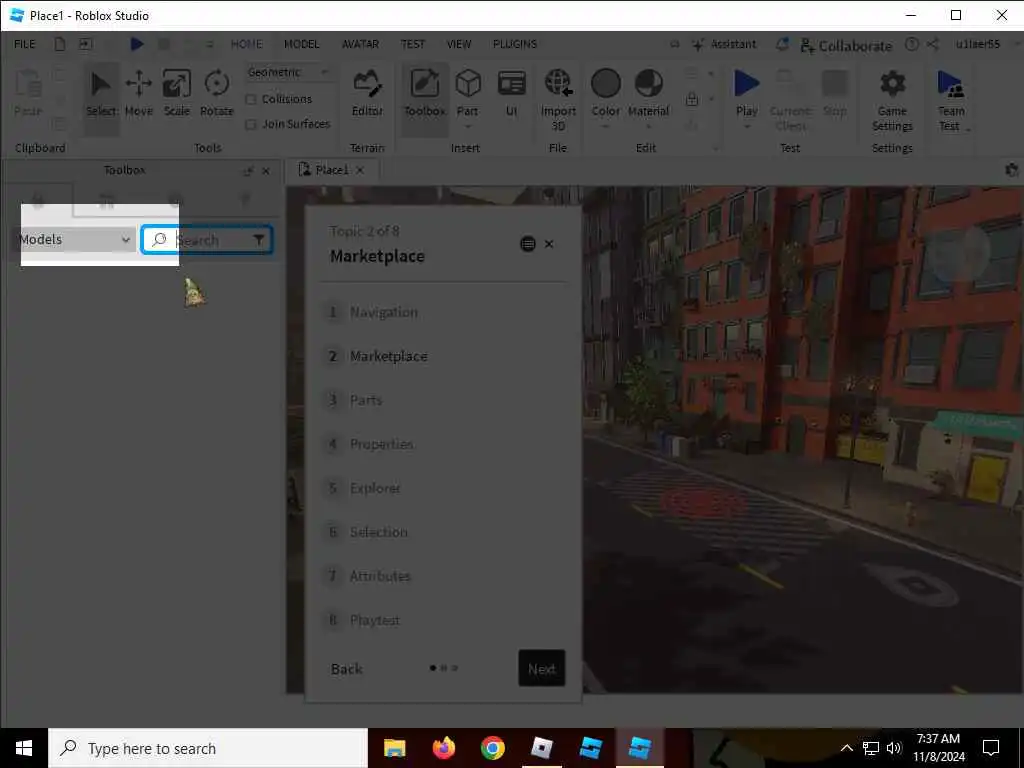Viewport: 1024px width, 768px height.
Task: Open Game Settings
Action: [x=892, y=100]
